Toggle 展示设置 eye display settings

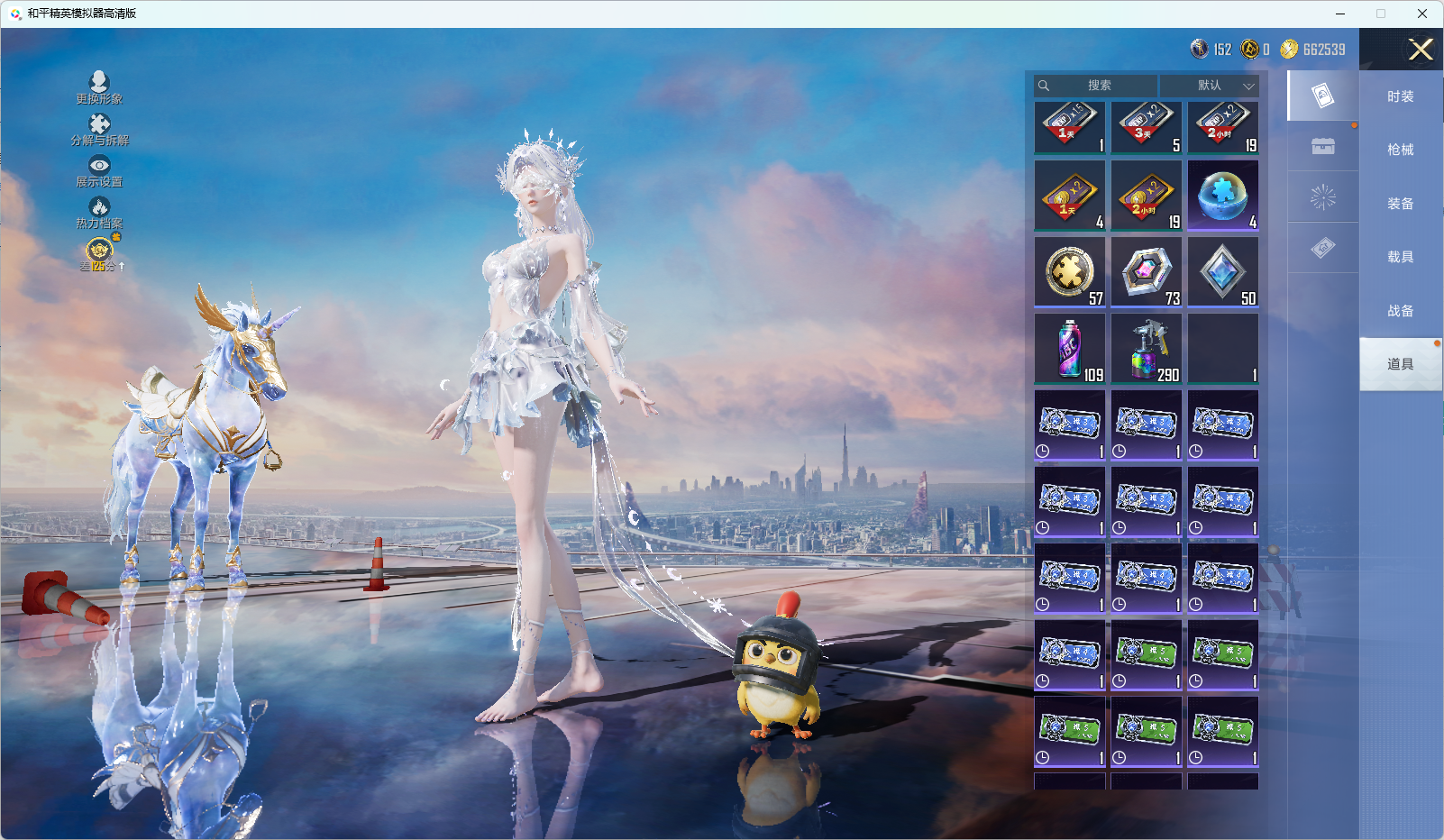point(99,171)
